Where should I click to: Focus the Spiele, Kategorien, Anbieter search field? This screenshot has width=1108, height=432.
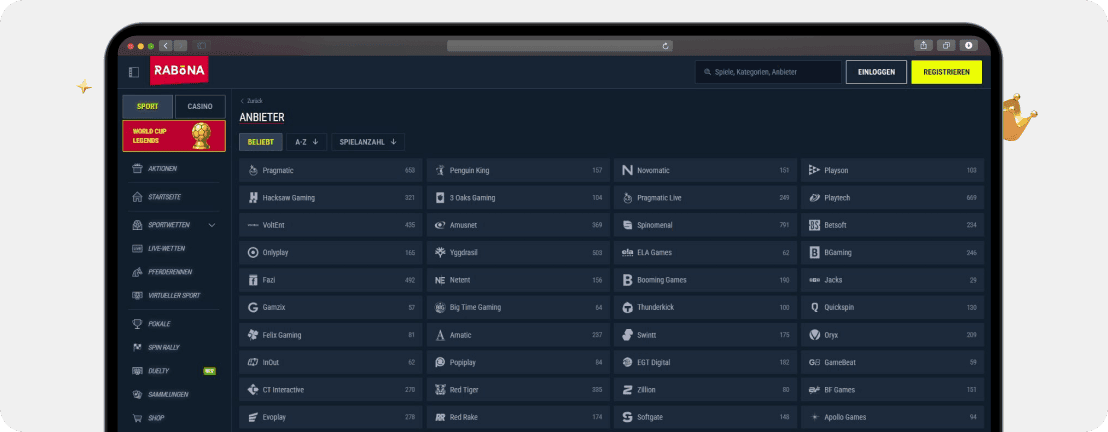pyautogui.click(x=768, y=72)
